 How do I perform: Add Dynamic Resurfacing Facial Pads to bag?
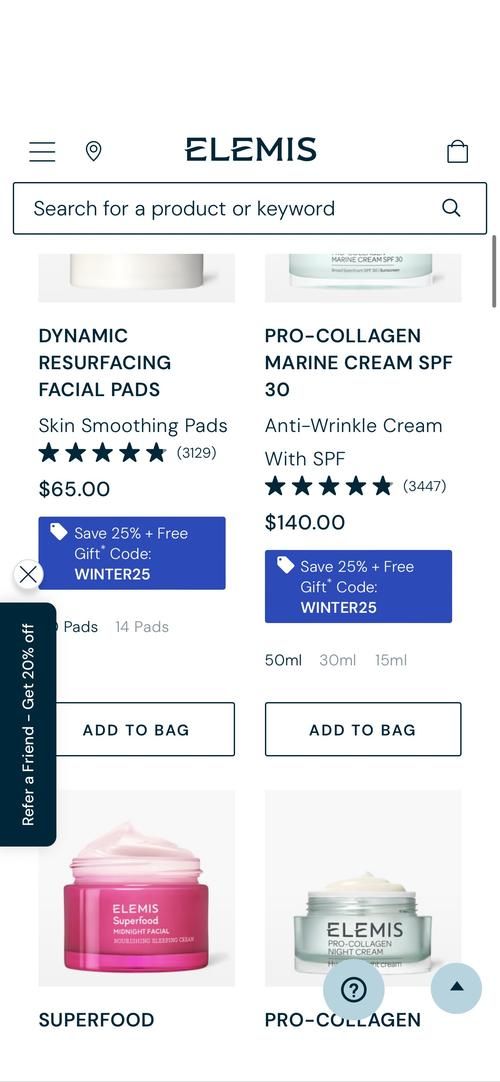[137, 729]
